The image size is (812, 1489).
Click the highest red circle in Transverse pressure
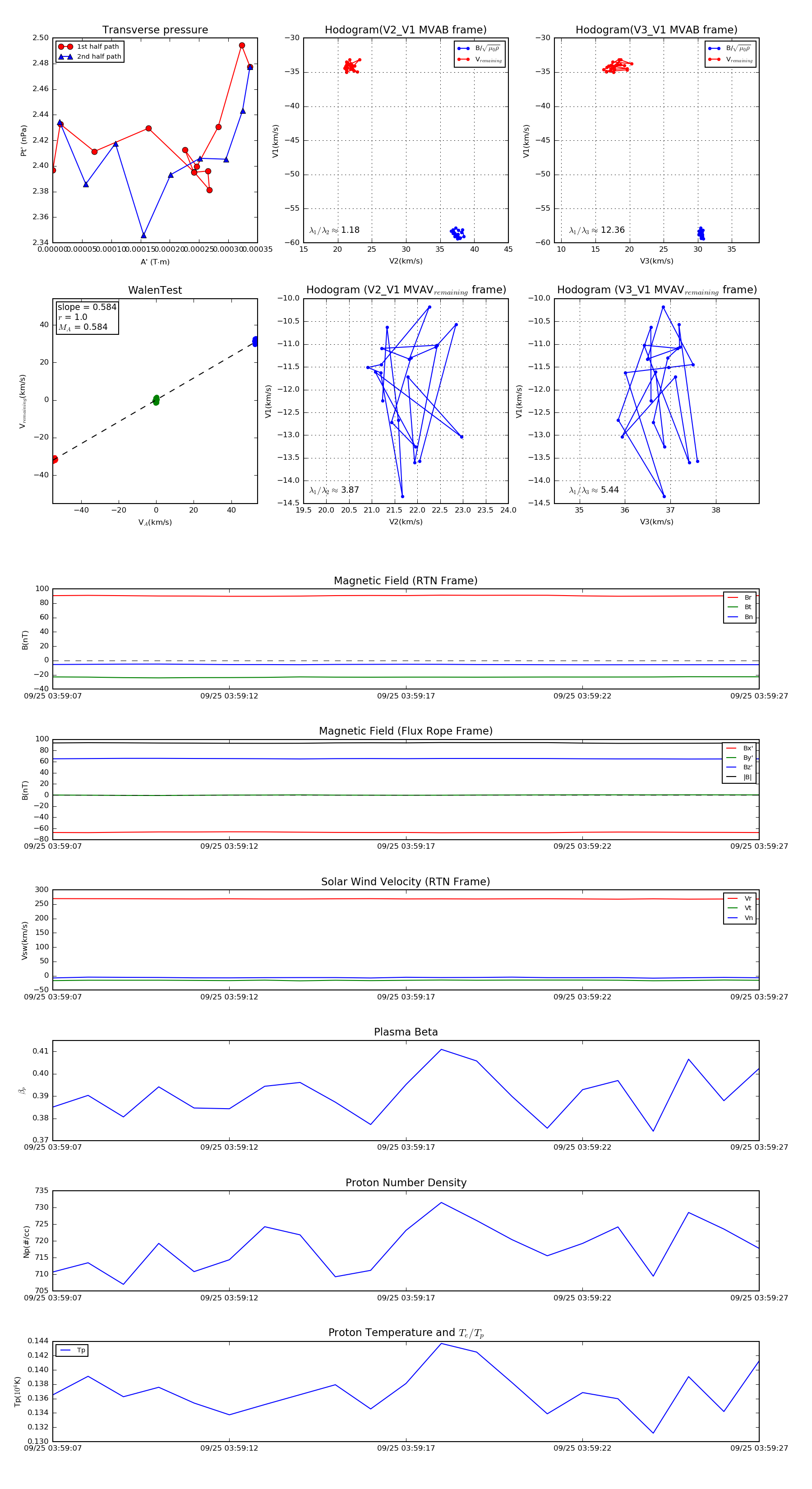pyautogui.click(x=242, y=45)
